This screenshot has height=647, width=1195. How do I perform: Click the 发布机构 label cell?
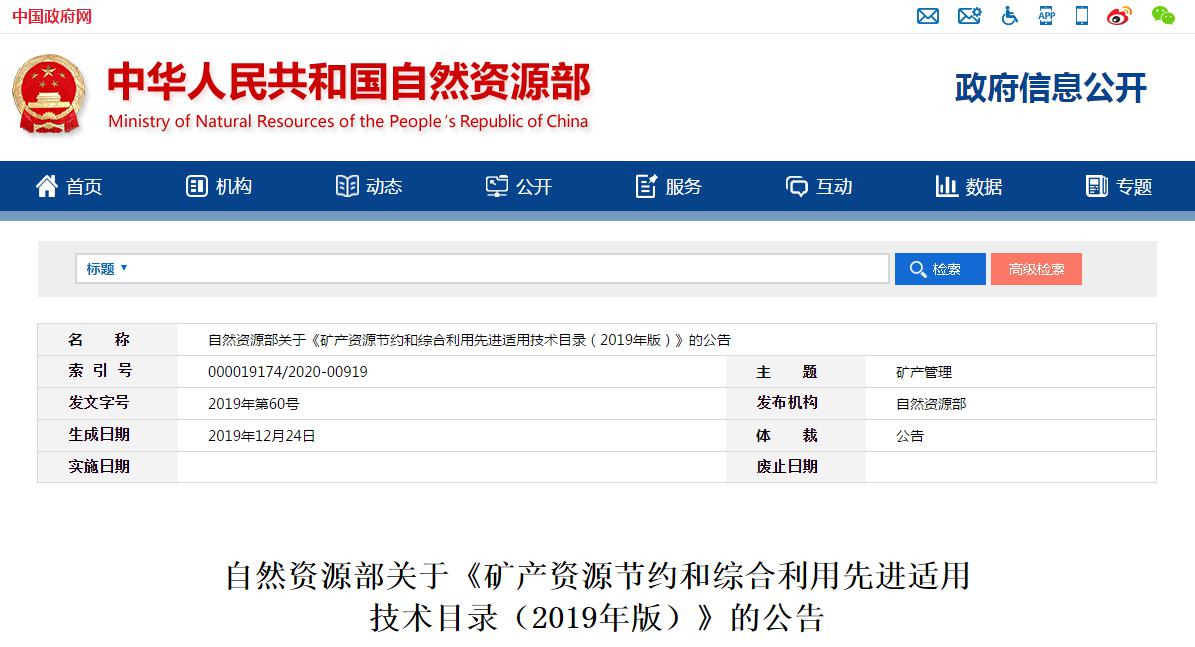click(x=796, y=403)
